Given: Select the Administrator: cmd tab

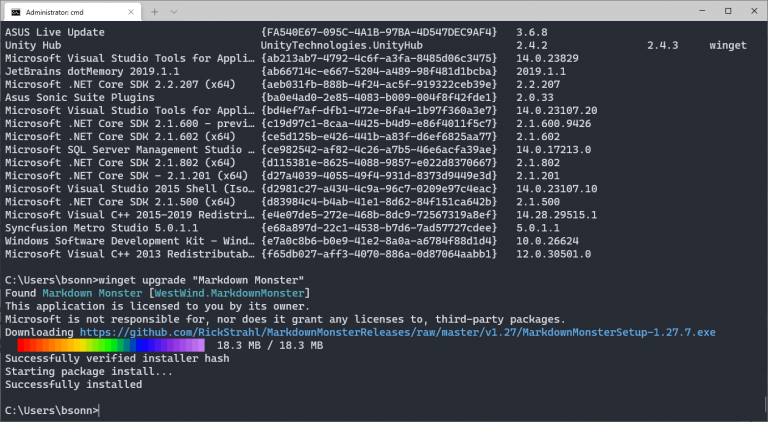Looking at the screenshot, I should pos(72,12).
